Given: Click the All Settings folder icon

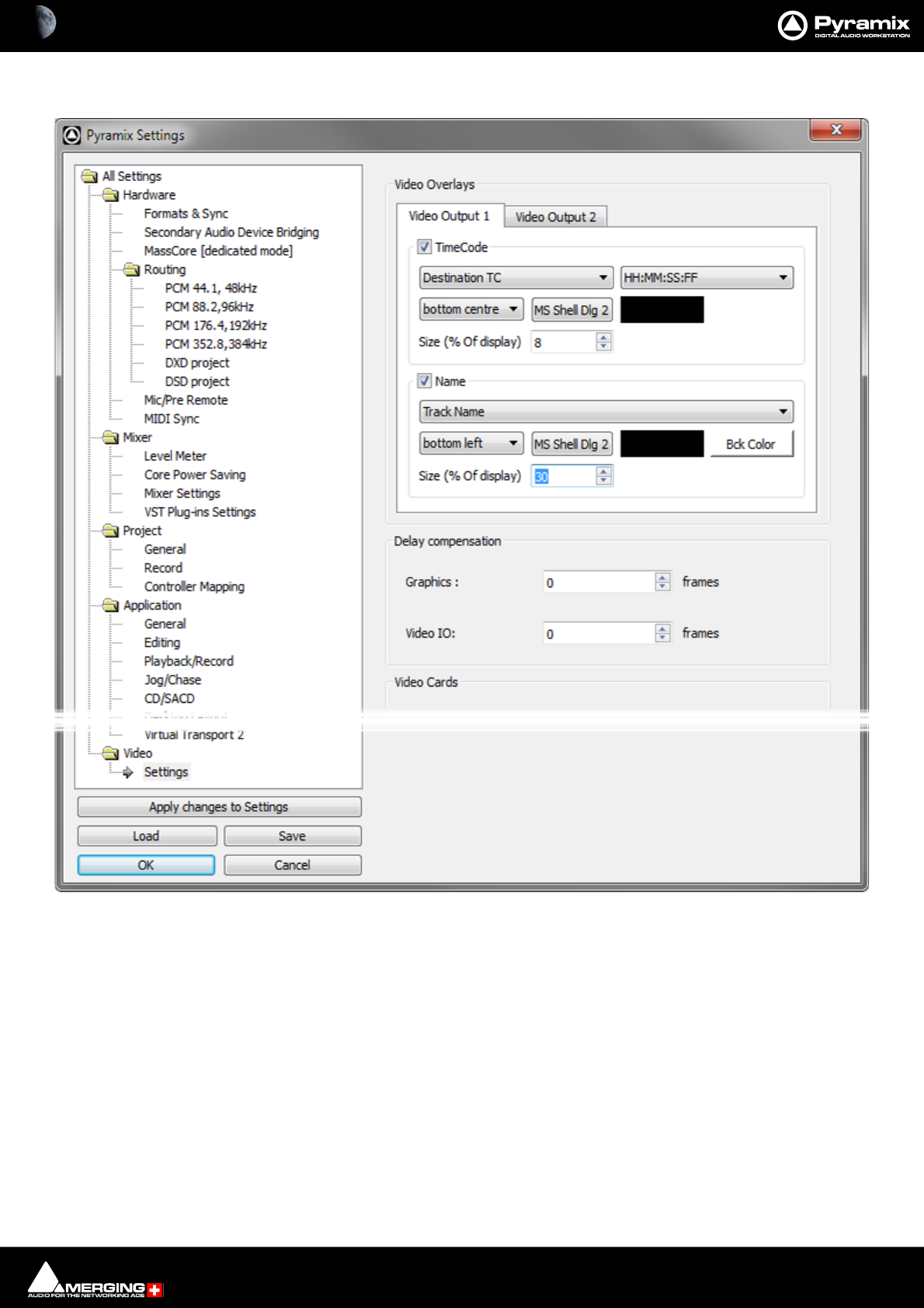Looking at the screenshot, I should [x=89, y=176].
